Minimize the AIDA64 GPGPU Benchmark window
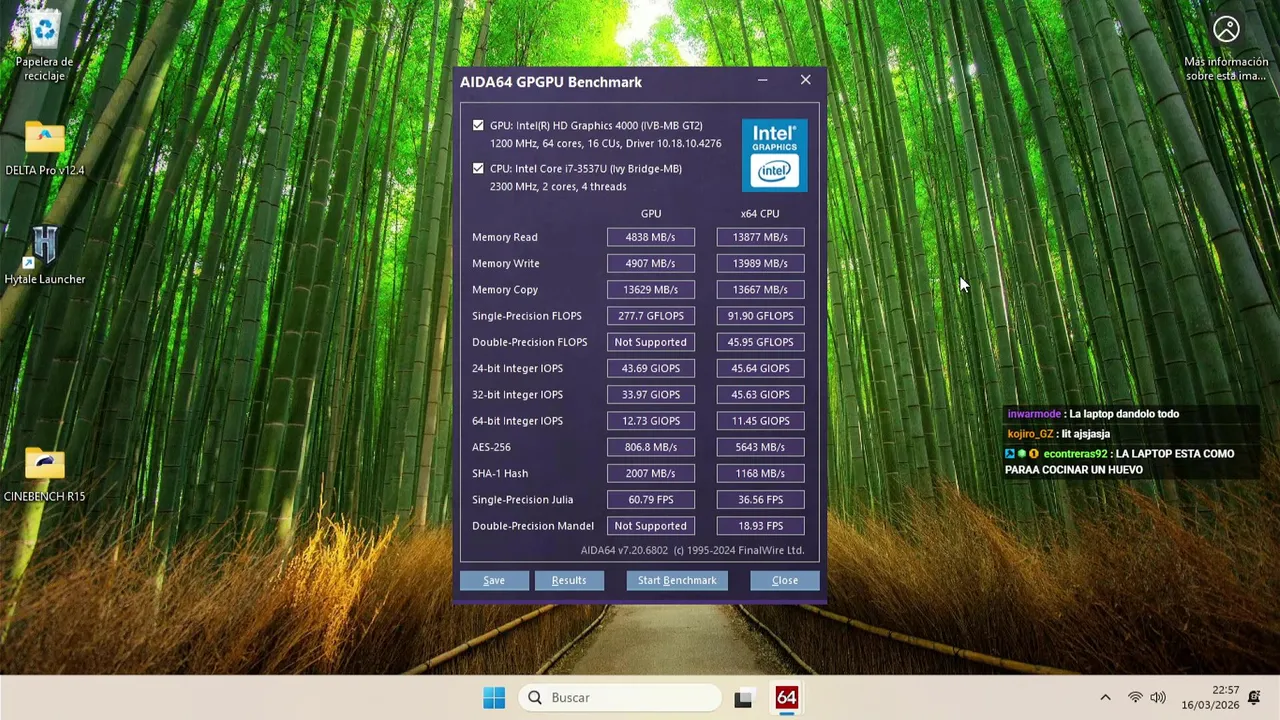Image resolution: width=1280 pixels, height=720 pixels. [762, 81]
